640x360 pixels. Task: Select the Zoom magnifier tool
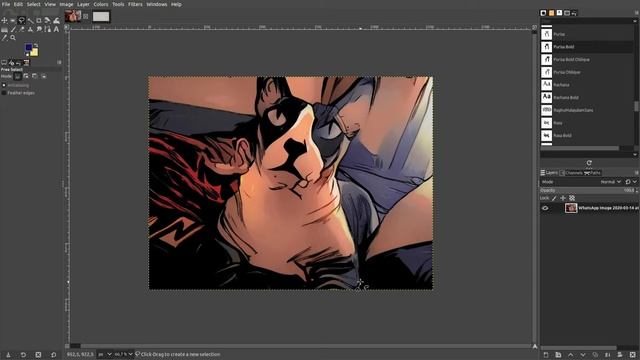tap(13, 38)
